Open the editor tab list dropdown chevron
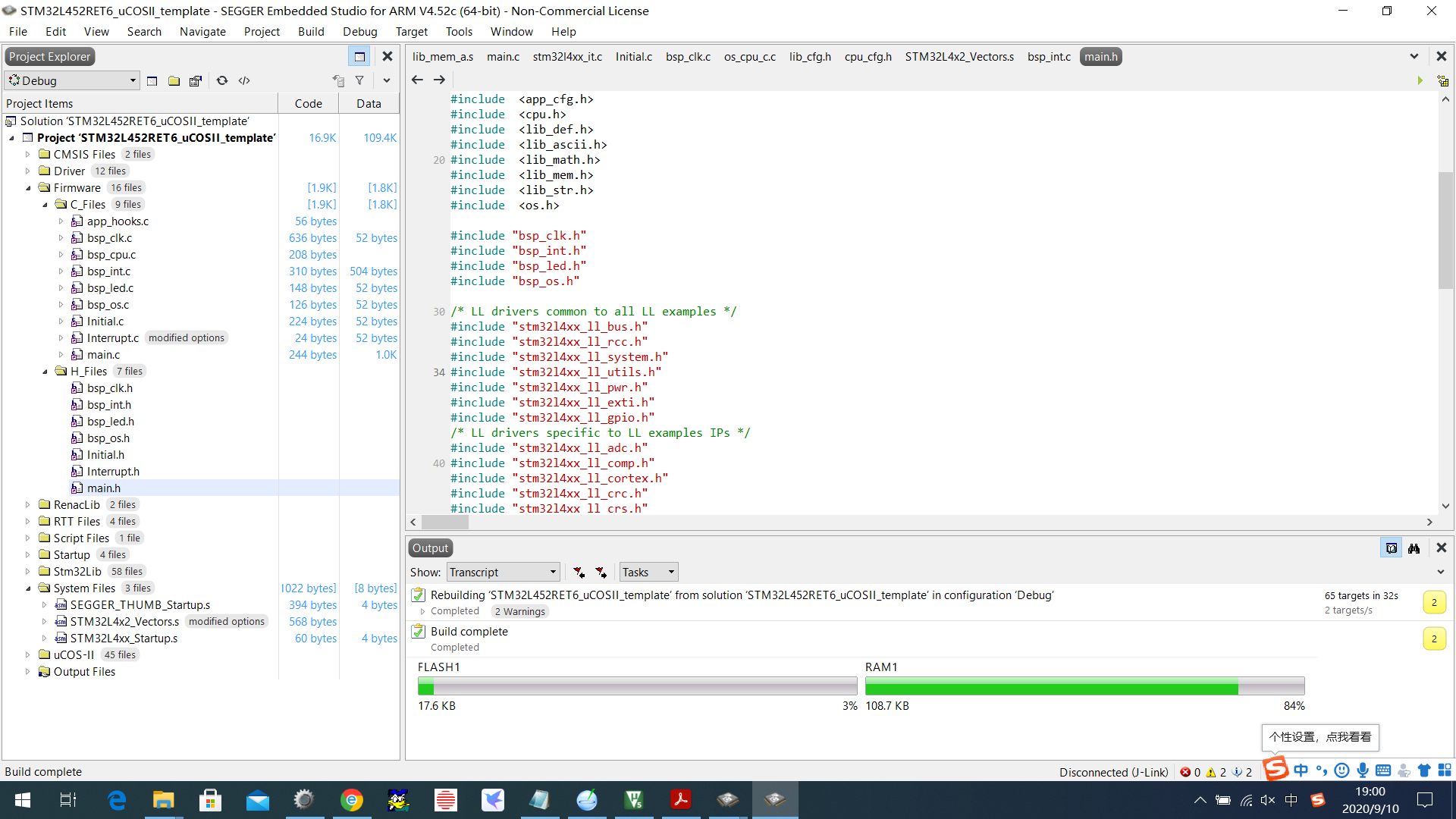This screenshot has width=1456, height=819. [1414, 56]
